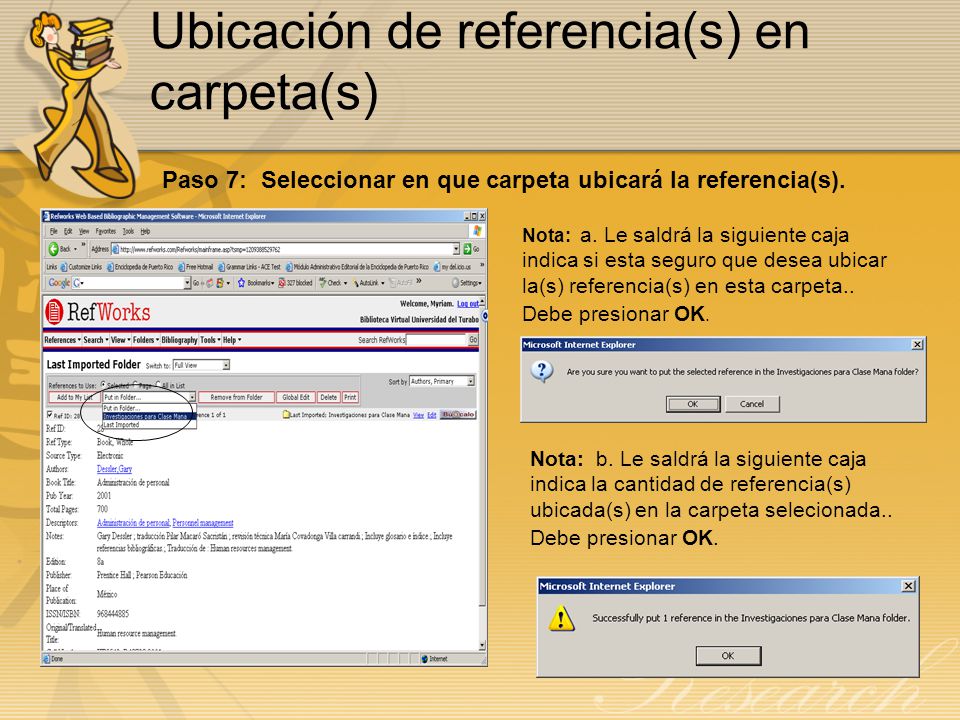
Task: Open the Favorites menu in Internet Explorer
Action: pos(105,231)
